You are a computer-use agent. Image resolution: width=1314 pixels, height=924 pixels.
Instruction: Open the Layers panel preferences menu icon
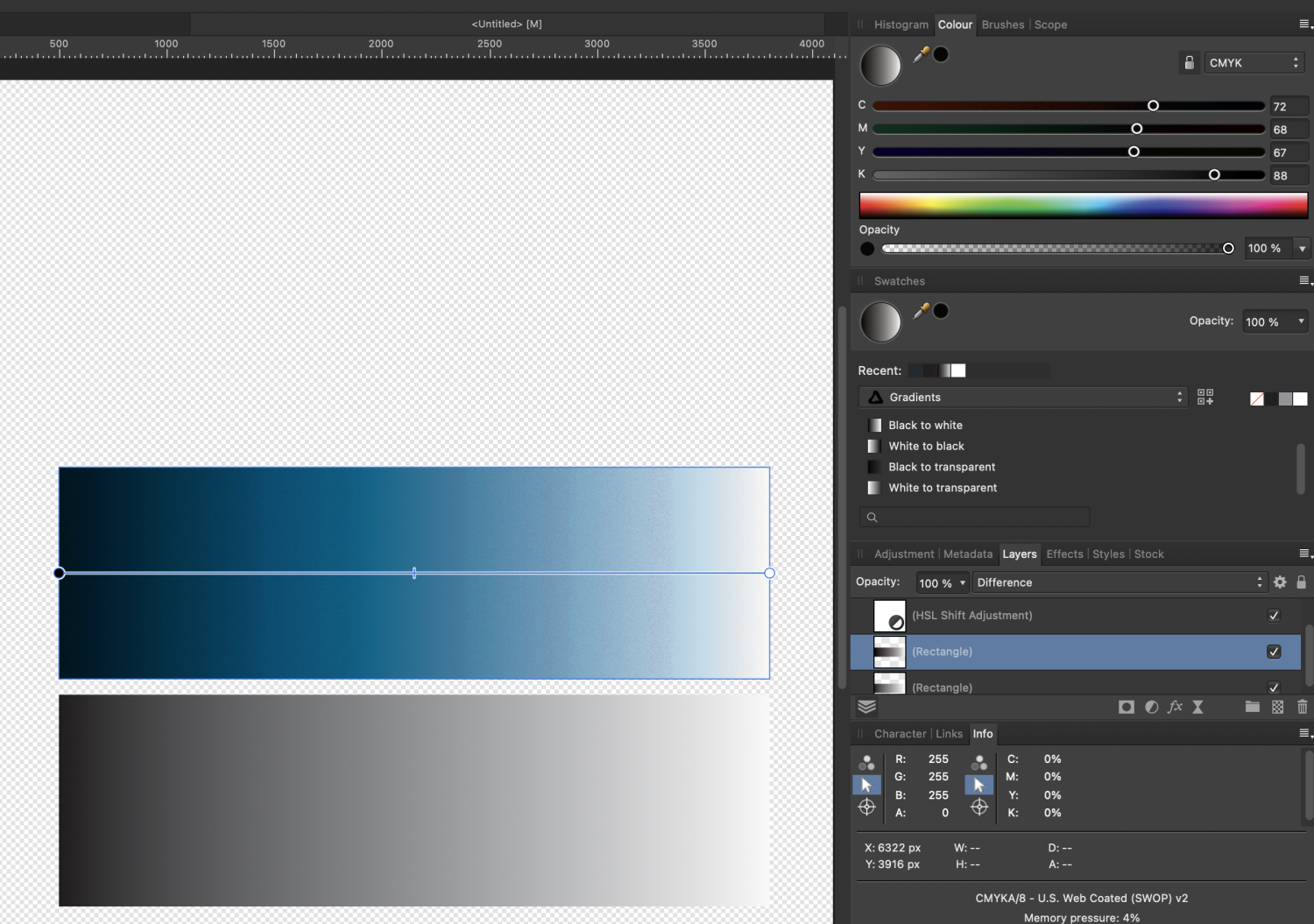1304,554
